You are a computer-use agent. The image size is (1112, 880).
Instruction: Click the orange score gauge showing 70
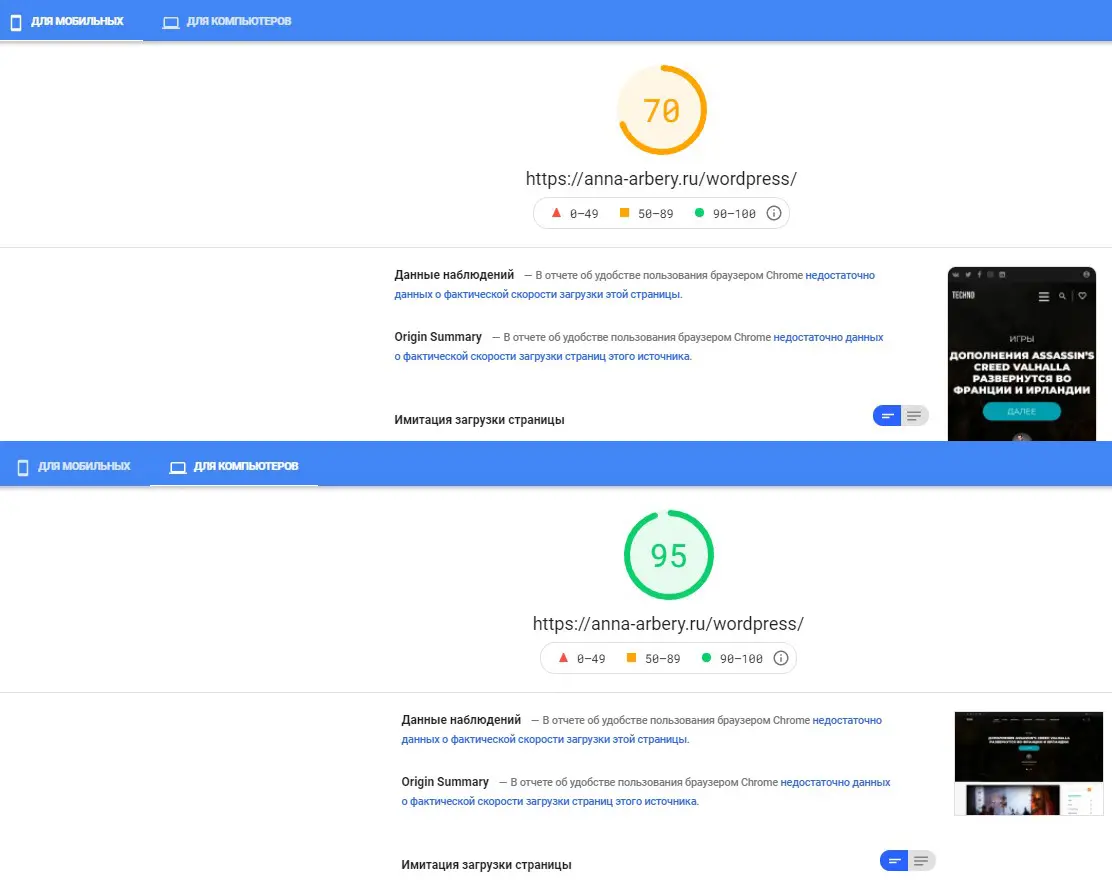coord(661,110)
